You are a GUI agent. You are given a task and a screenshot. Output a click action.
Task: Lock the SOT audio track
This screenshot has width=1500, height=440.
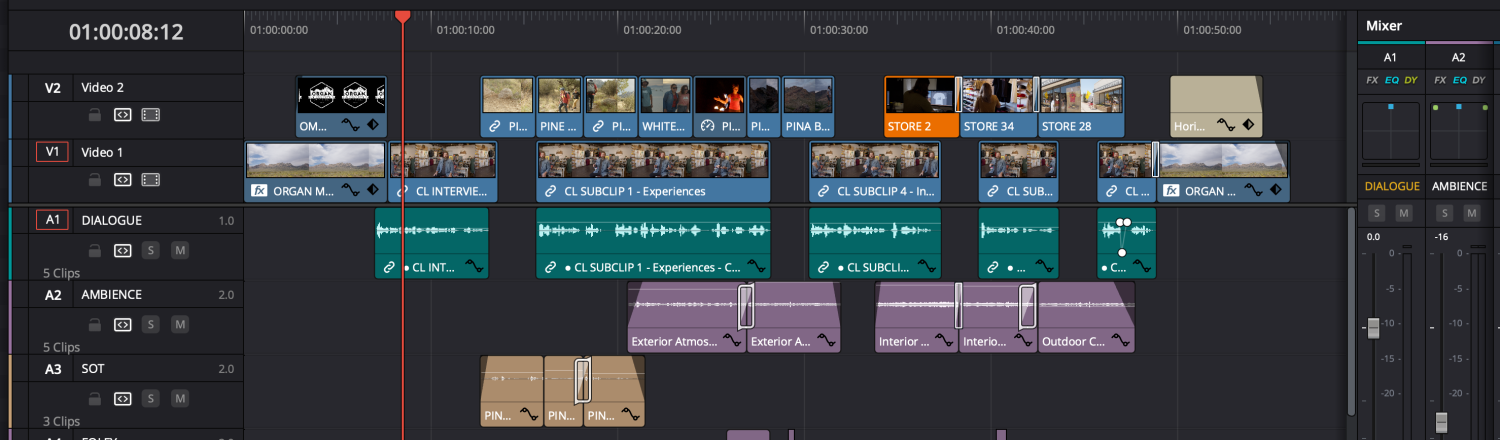click(94, 398)
